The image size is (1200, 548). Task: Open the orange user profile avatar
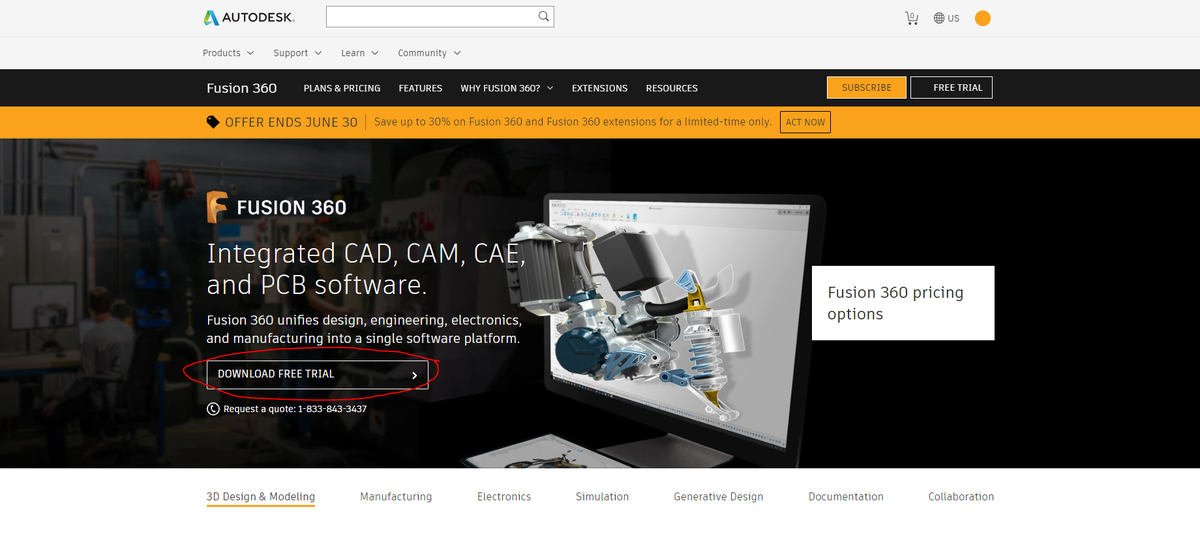pyautogui.click(x=982, y=18)
